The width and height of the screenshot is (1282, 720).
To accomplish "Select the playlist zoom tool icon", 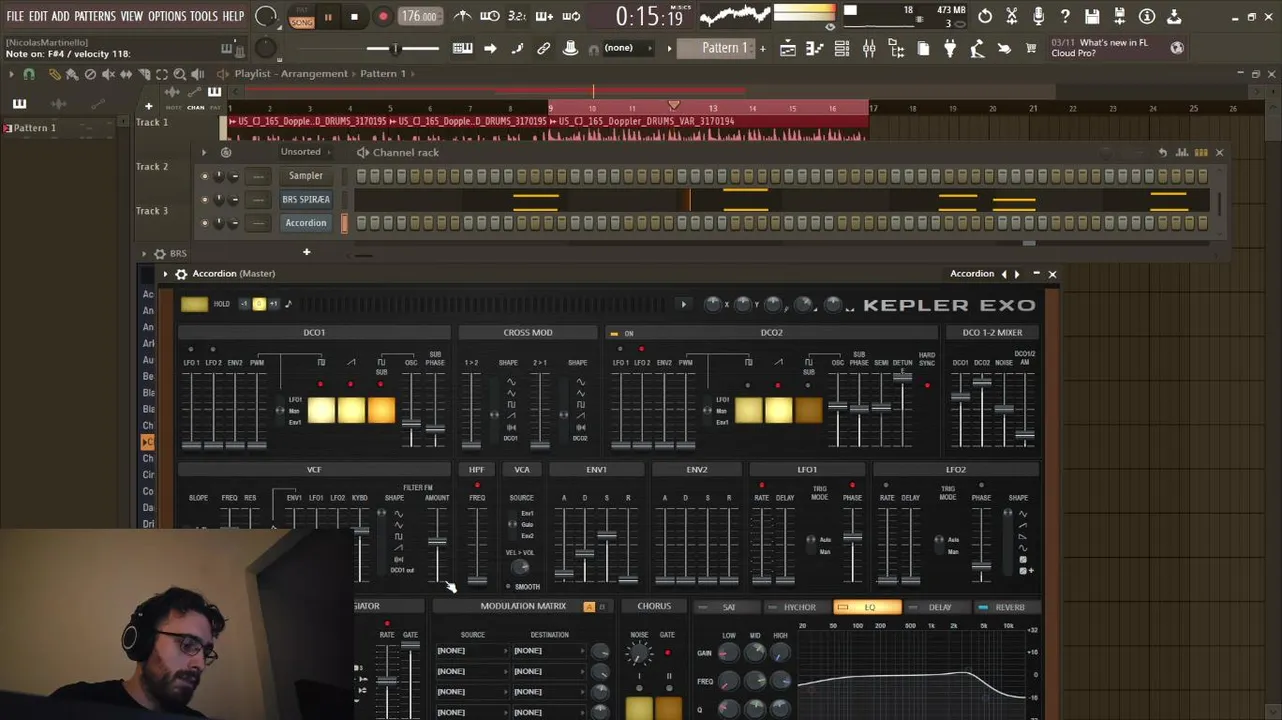I will click(x=179, y=74).
